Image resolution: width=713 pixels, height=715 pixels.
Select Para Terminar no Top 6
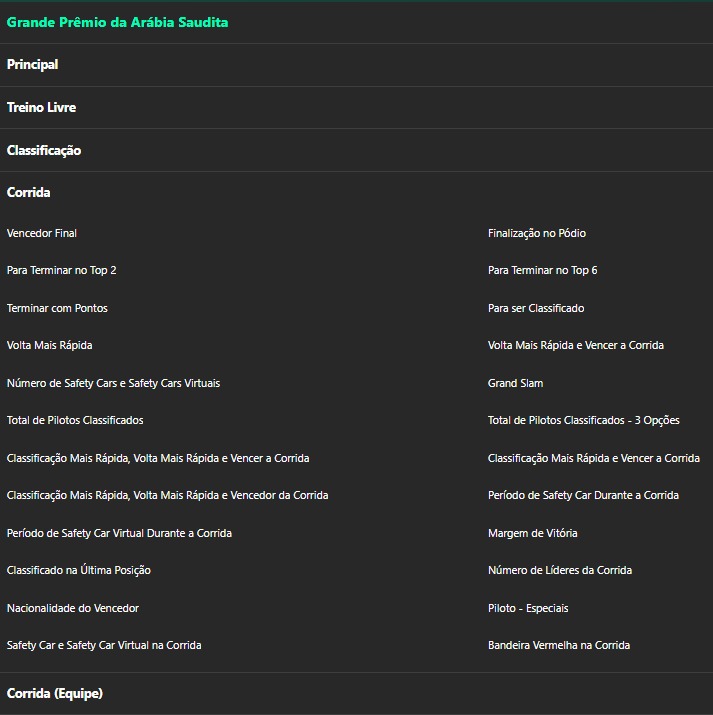543,271
